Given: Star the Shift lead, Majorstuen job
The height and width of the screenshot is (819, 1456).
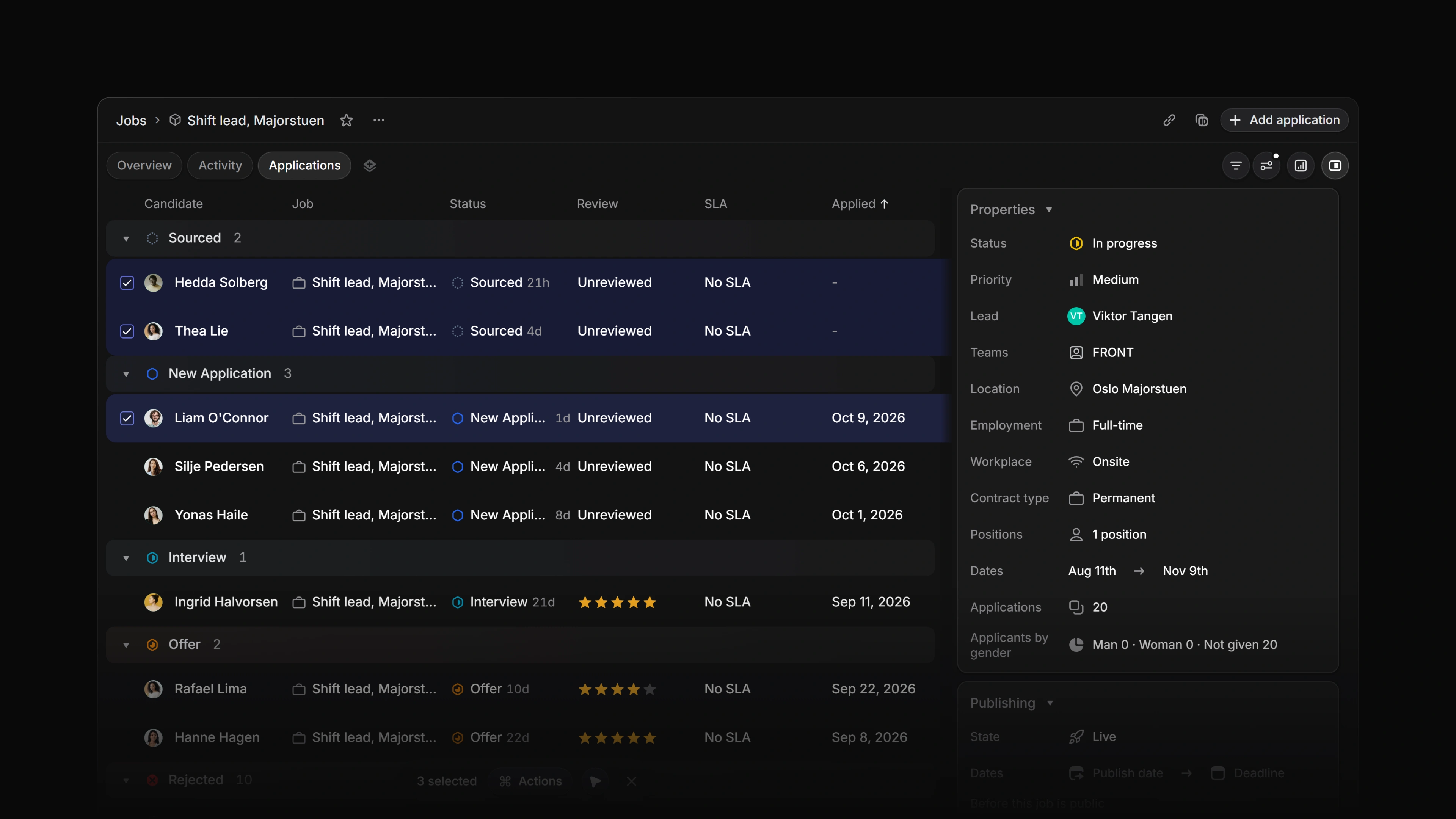Looking at the screenshot, I should pos(347,121).
